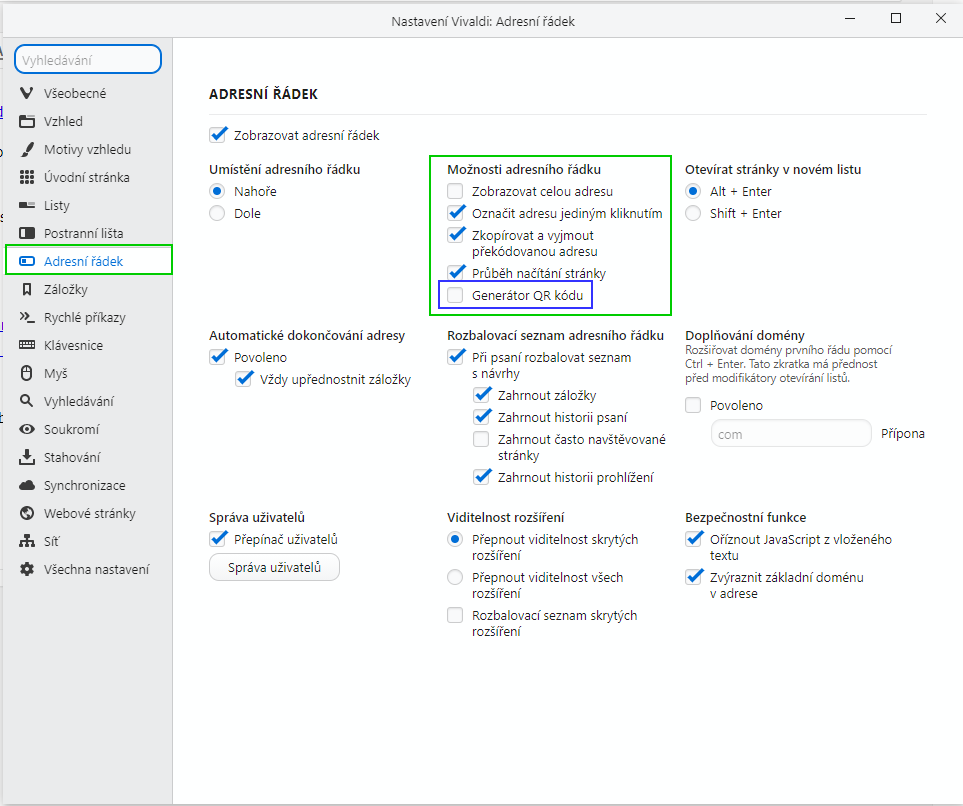The width and height of the screenshot is (963, 806).
Task: Enable domain expansion Povoleno checkbox
Action: point(693,405)
